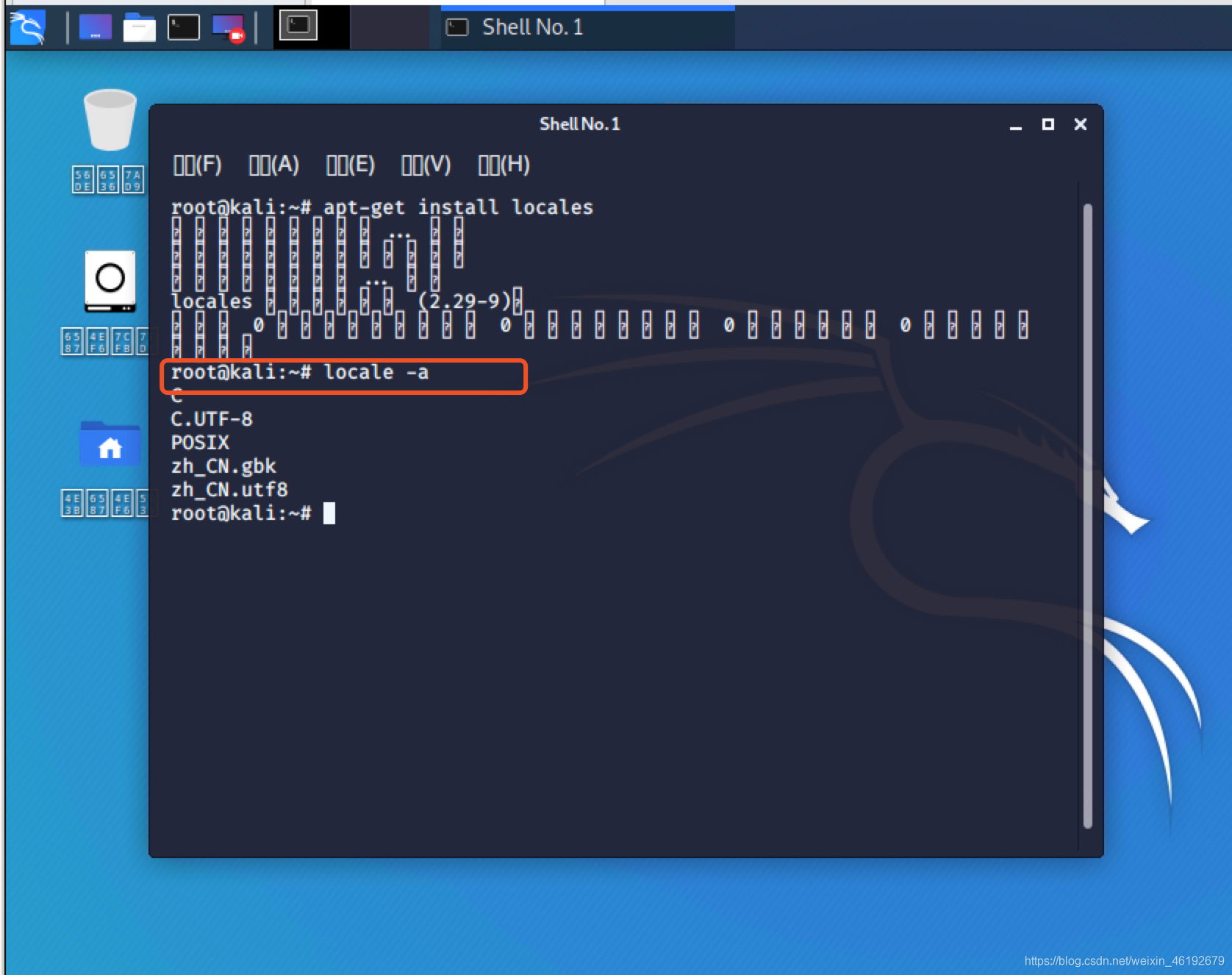Close the Shell No. 1 window
The height and width of the screenshot is (975, 1232).
(1081, 124)
